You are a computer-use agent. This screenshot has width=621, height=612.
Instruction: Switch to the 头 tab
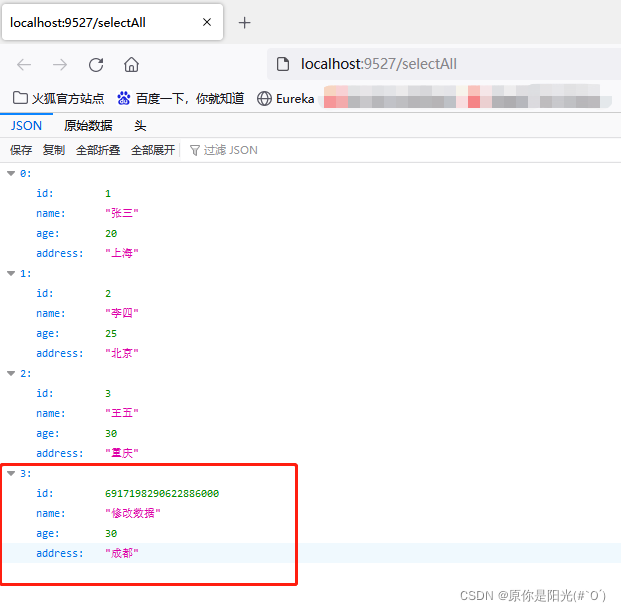[x=140, y=126]
